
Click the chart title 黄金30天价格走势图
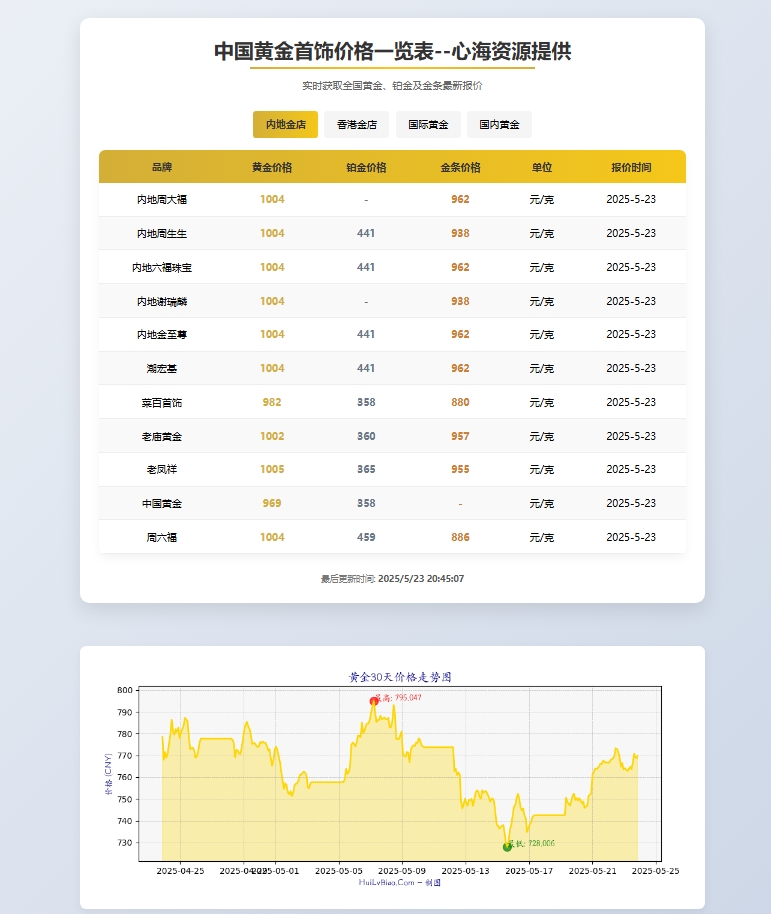point(400,677)
